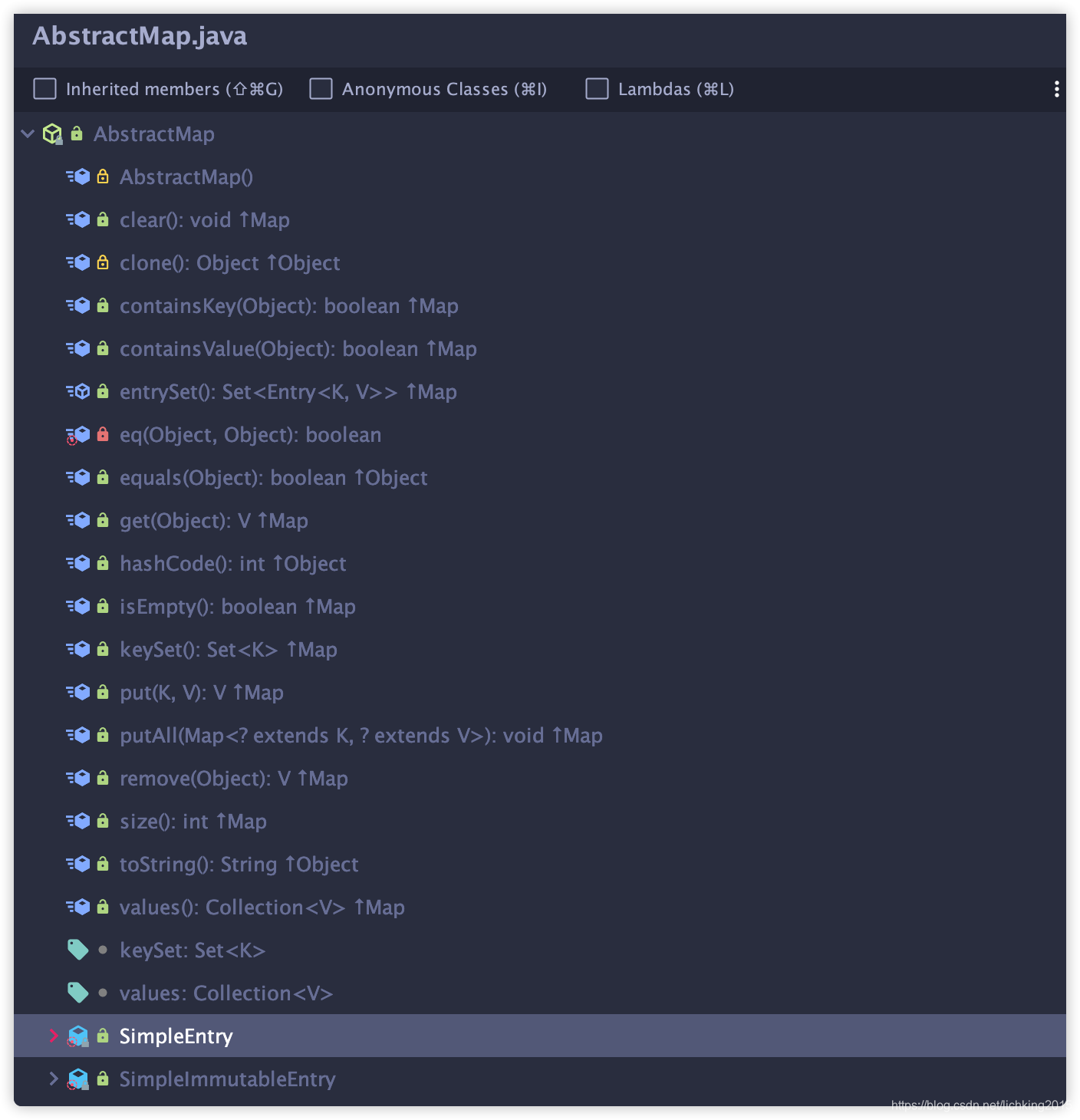Click the red private lock on eq row
1080x1120 pixels.
click(x=103, y=434)
